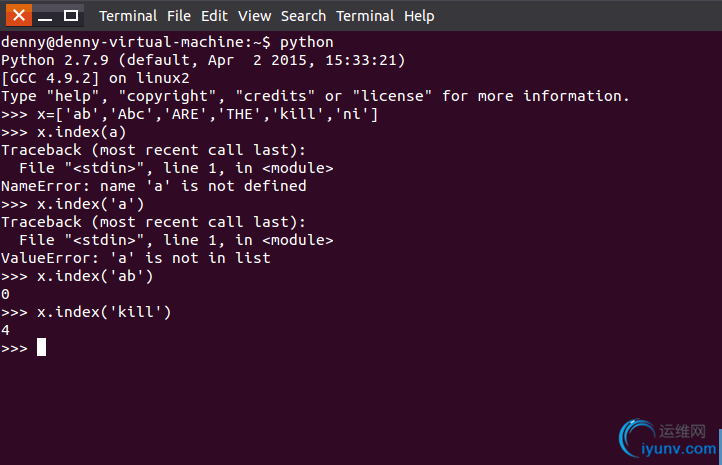Click the iyunv.com watermark logo

[x=668, y=439]
